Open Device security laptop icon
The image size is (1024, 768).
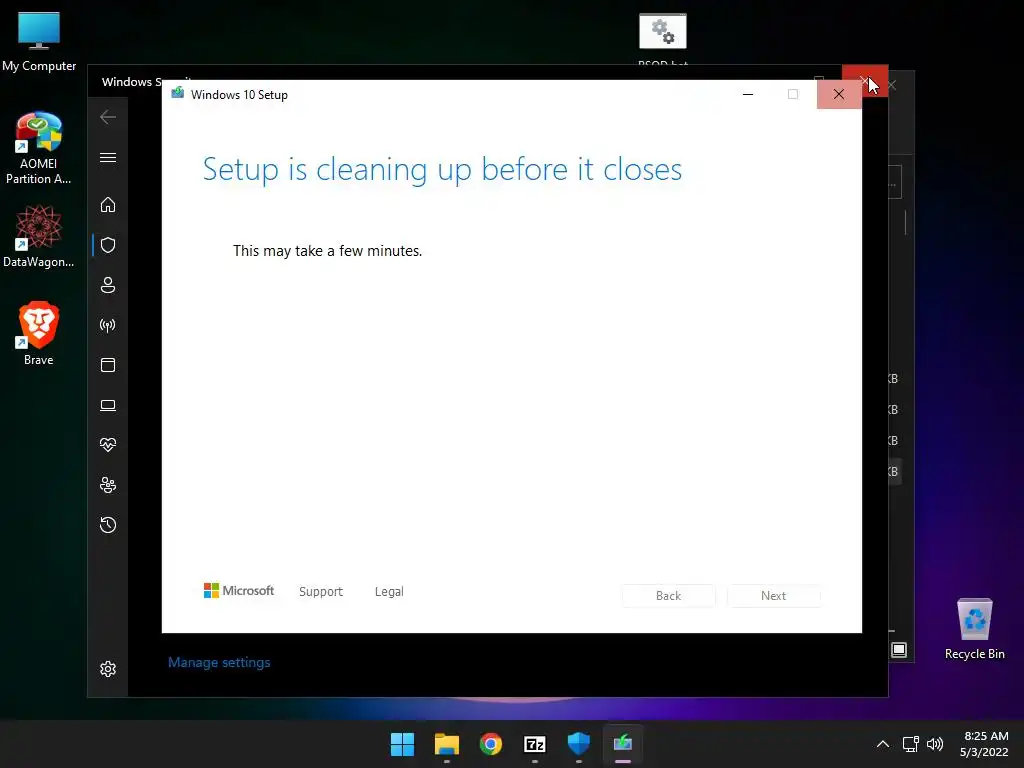108,406
